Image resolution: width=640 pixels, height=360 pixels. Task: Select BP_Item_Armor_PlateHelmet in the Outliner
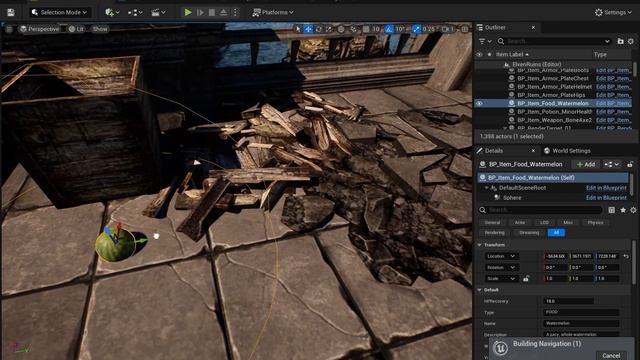[x=554, y=87]
